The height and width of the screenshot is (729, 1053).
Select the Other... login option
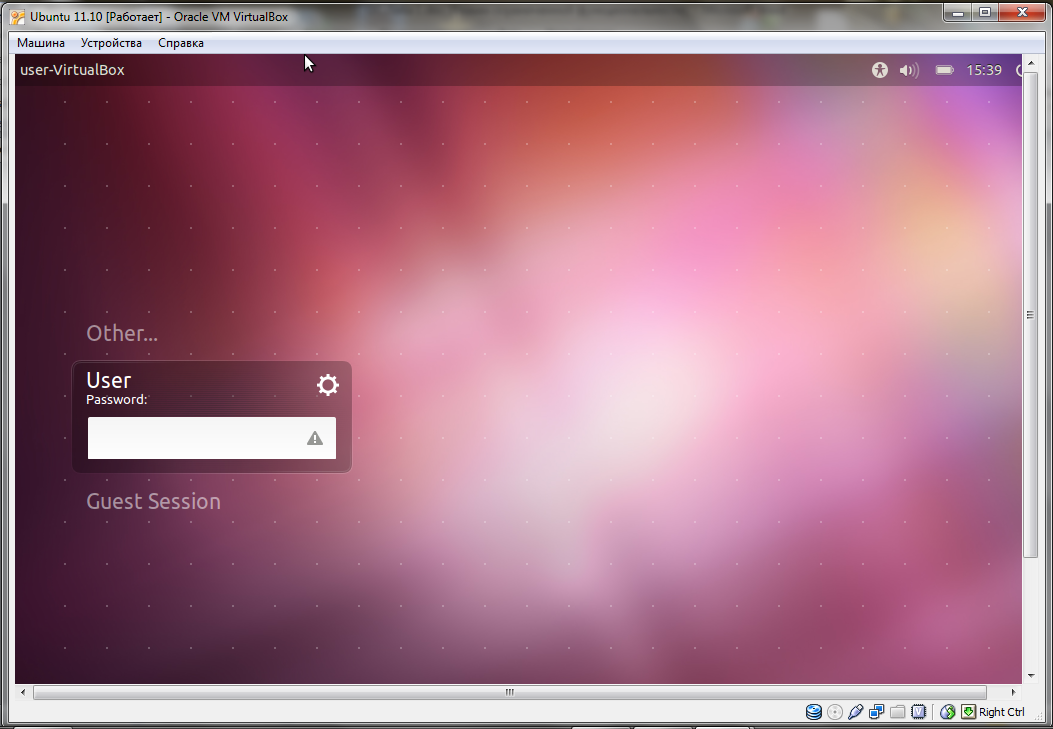point(122,333)
